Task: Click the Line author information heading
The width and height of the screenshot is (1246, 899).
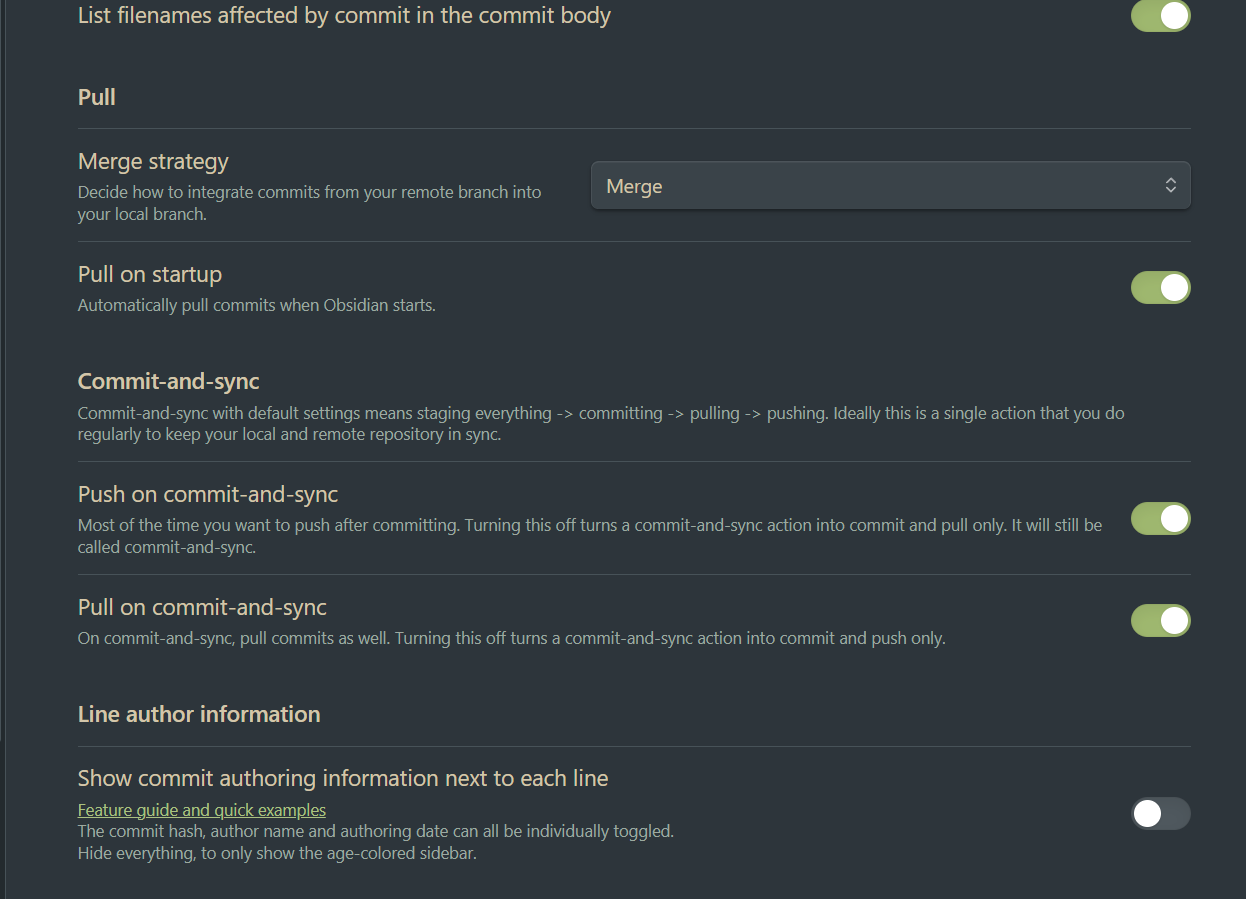Action: [199, 714]
